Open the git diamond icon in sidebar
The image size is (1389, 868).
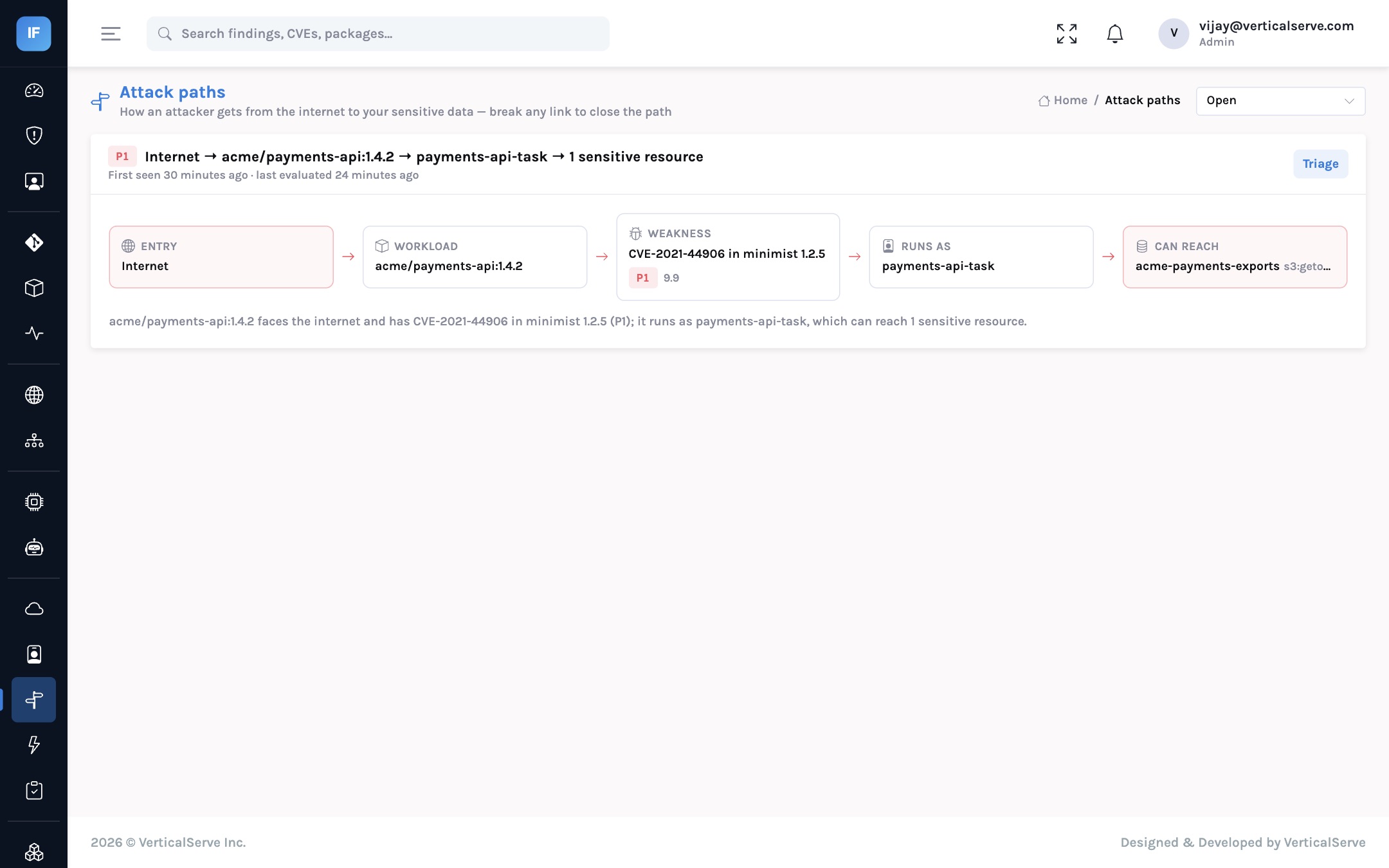click(34, 242)
